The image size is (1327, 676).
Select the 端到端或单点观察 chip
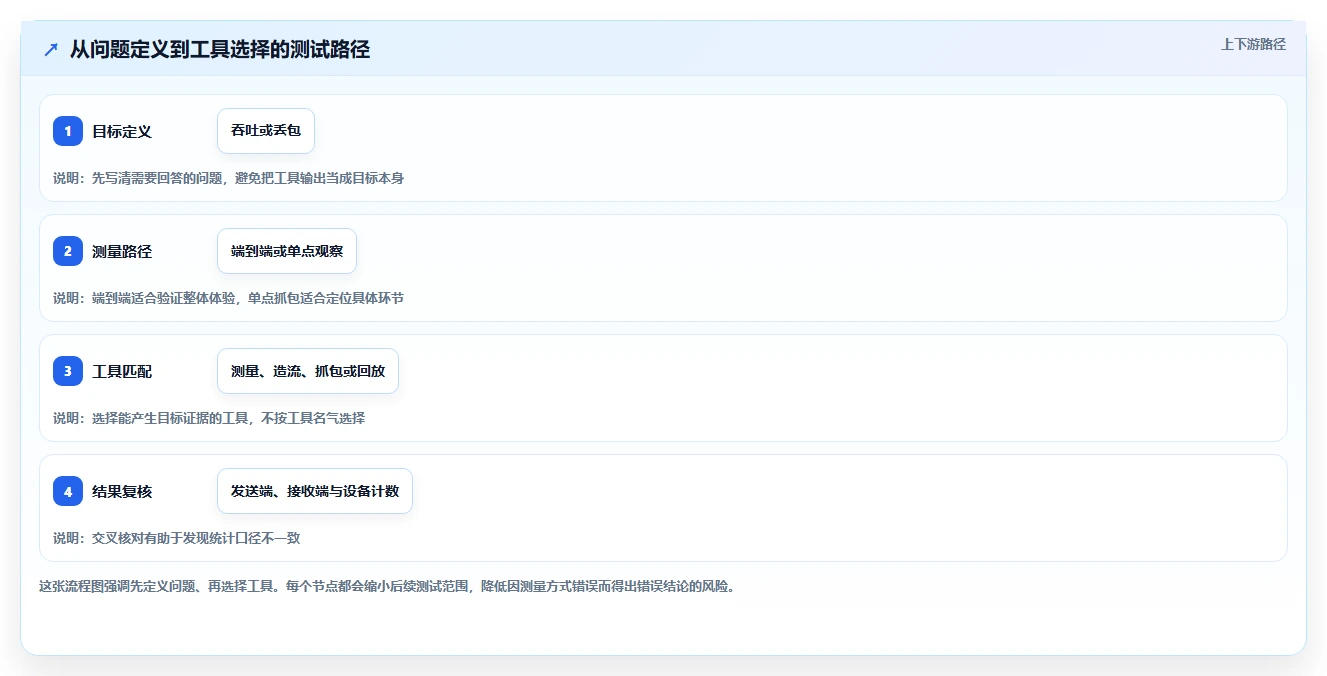point(287,251)
